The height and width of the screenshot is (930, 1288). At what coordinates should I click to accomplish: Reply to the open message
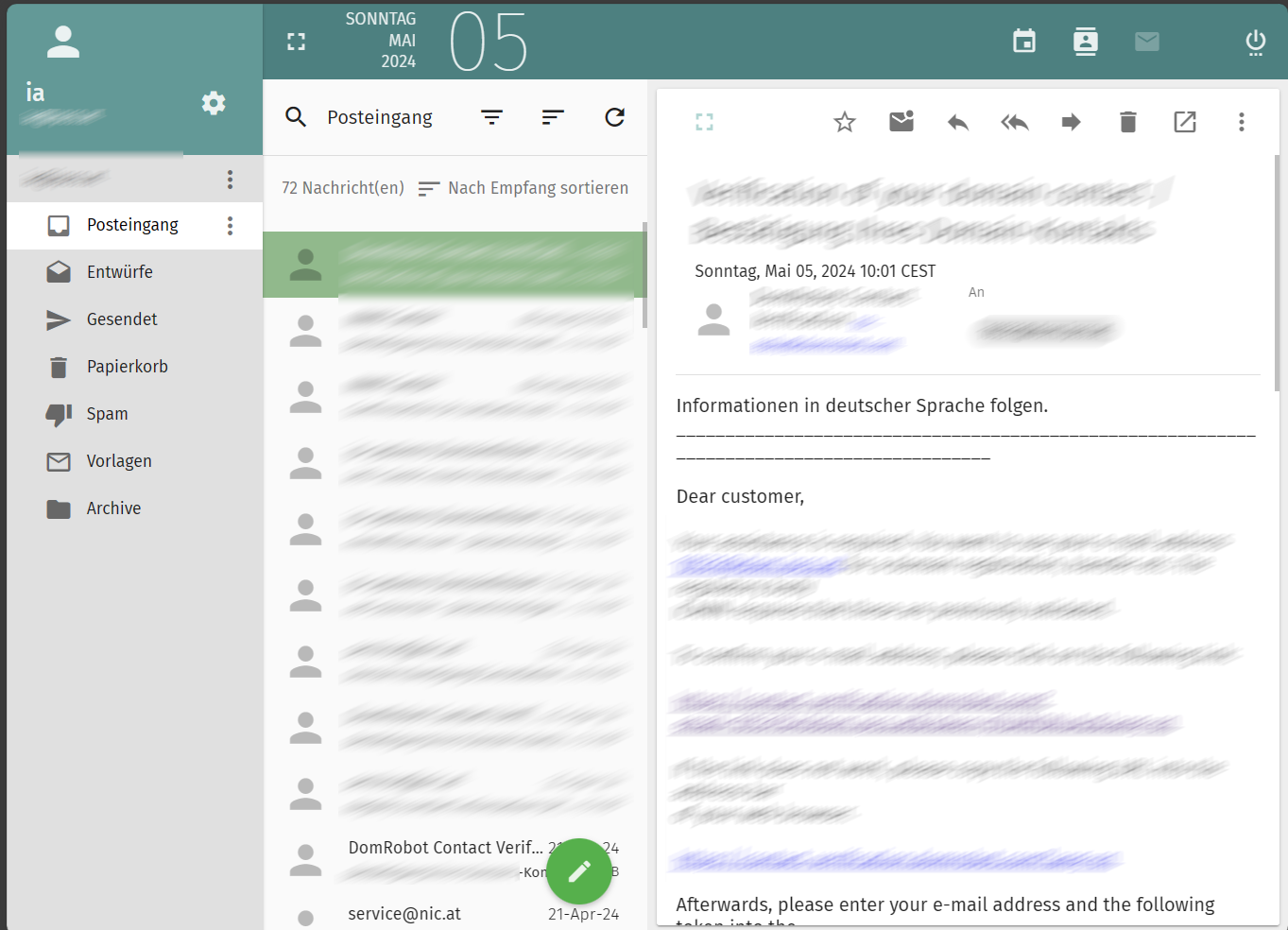click(958, 122)
